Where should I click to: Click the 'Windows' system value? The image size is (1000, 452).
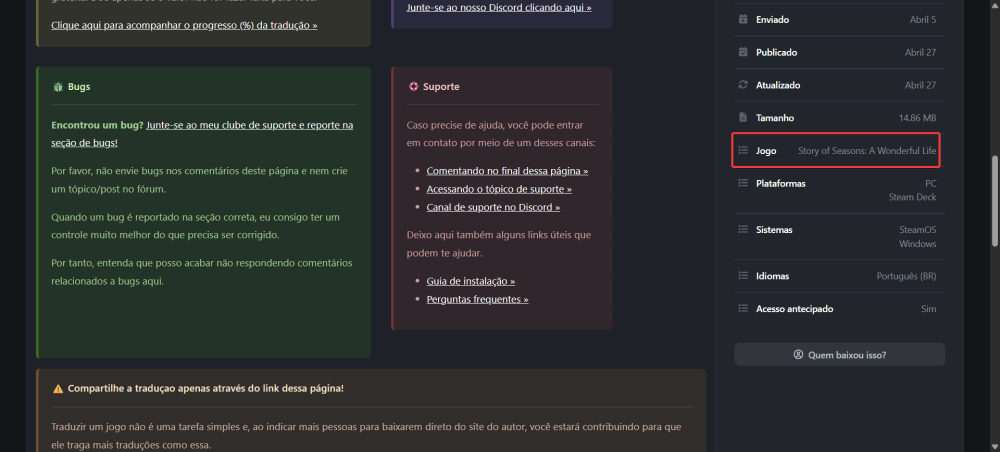point(918,244)
